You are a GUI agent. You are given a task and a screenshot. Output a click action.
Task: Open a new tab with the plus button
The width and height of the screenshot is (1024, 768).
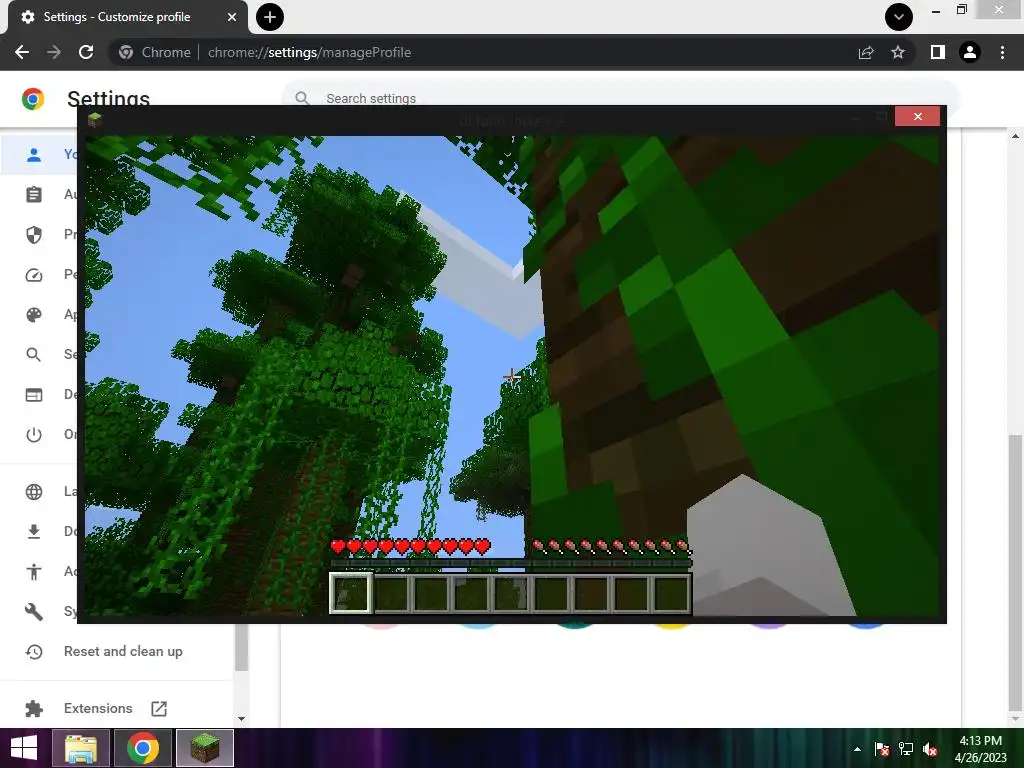click(270, 17)
